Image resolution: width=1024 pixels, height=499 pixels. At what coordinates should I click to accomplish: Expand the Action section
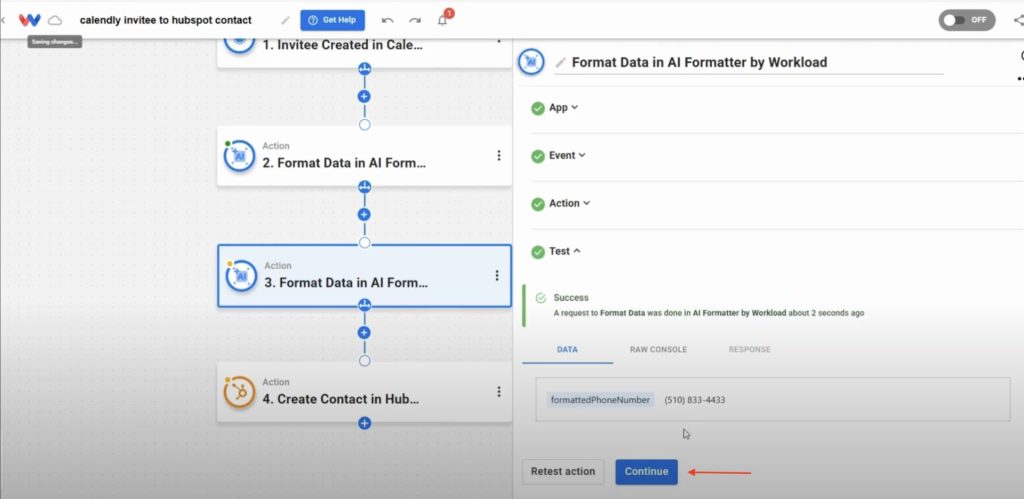(x=569, y=203)
